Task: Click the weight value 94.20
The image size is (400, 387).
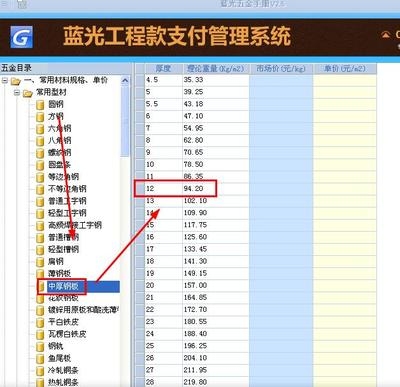Action: click(x=193, y=189)
